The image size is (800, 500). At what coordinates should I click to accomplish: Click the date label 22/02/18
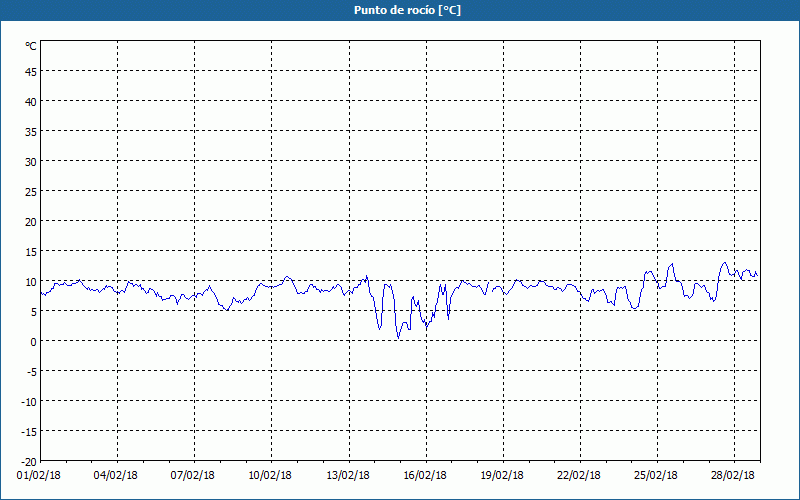[580, 476]
